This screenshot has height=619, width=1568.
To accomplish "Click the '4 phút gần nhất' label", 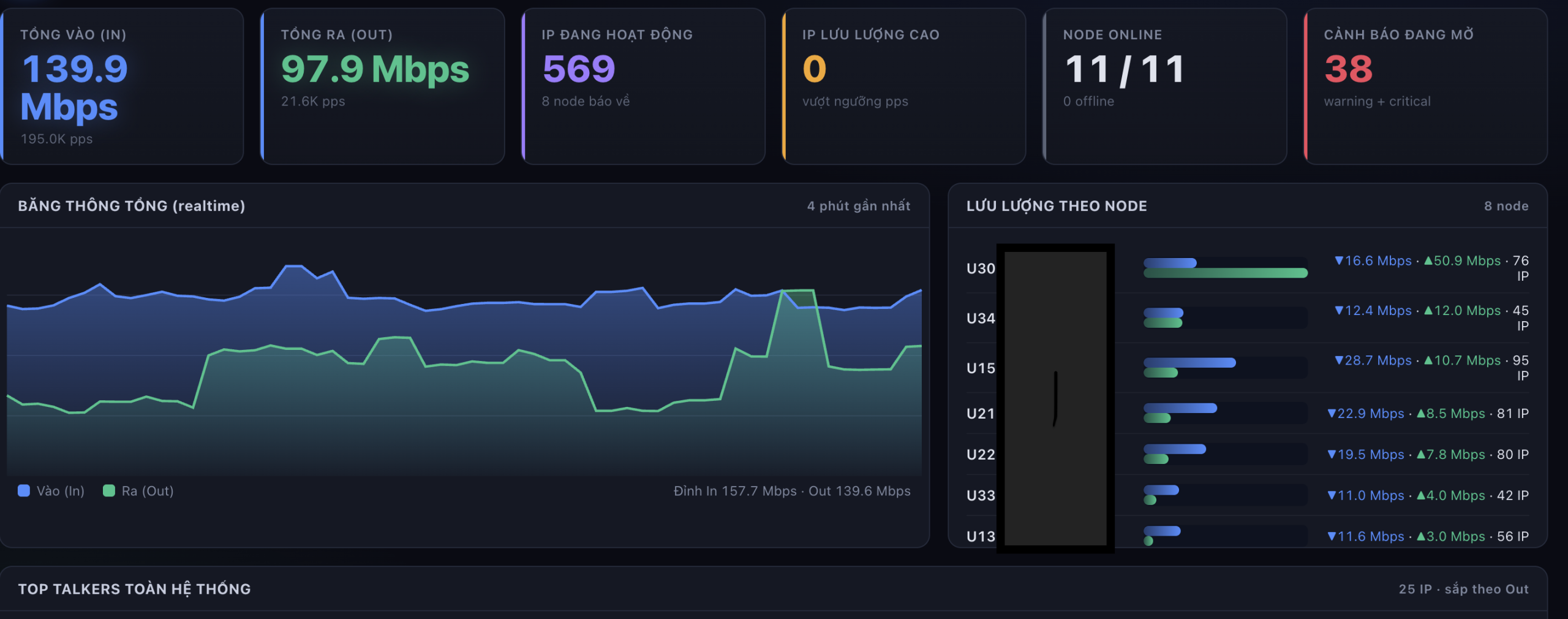I will coord(859,206).
